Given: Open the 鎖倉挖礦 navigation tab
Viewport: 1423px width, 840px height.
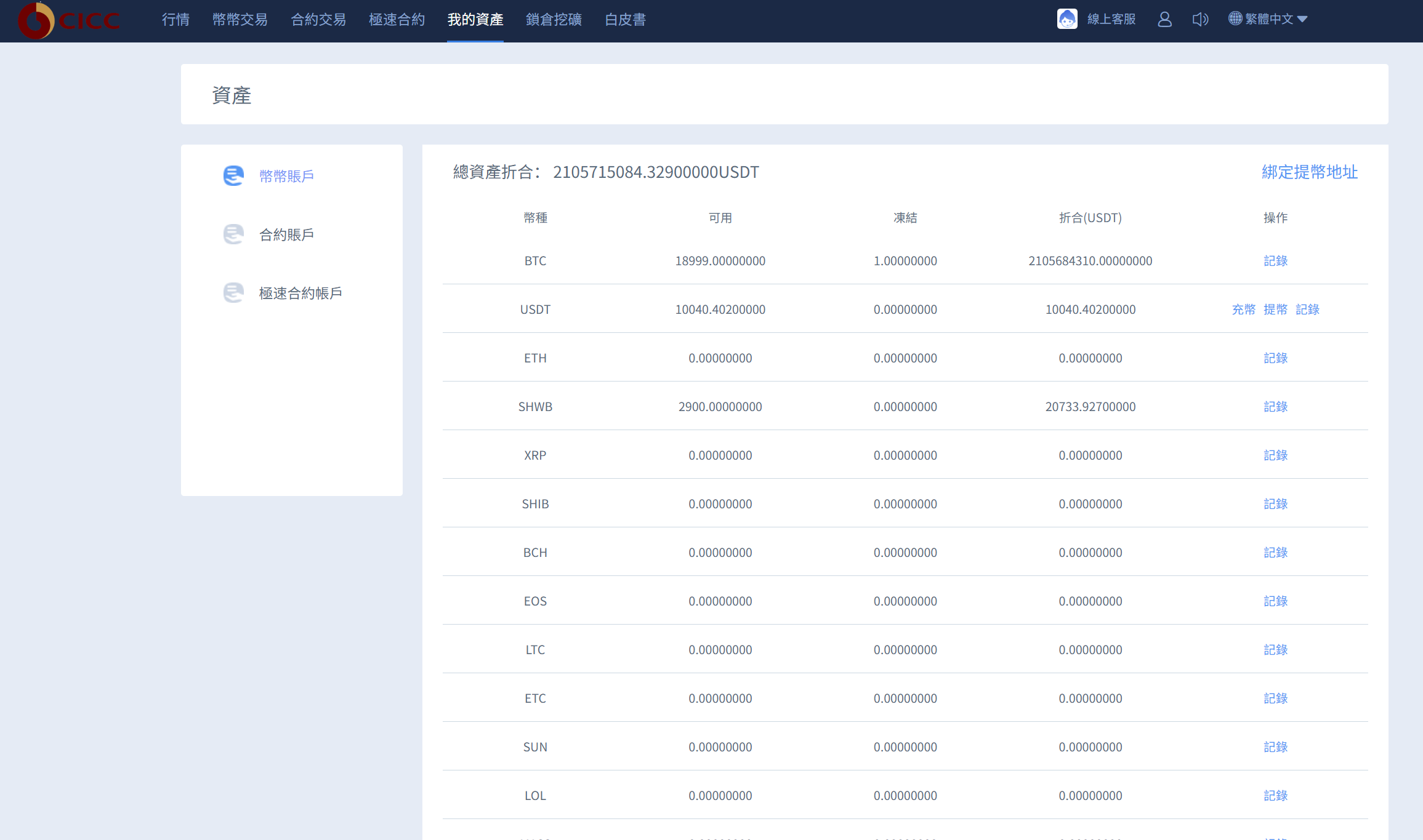Looking at the screenshot, I should coord(554,20).
